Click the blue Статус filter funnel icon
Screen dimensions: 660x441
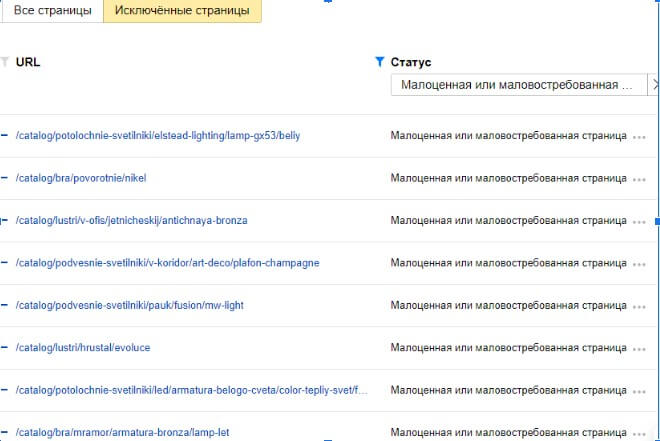point(379,62)
